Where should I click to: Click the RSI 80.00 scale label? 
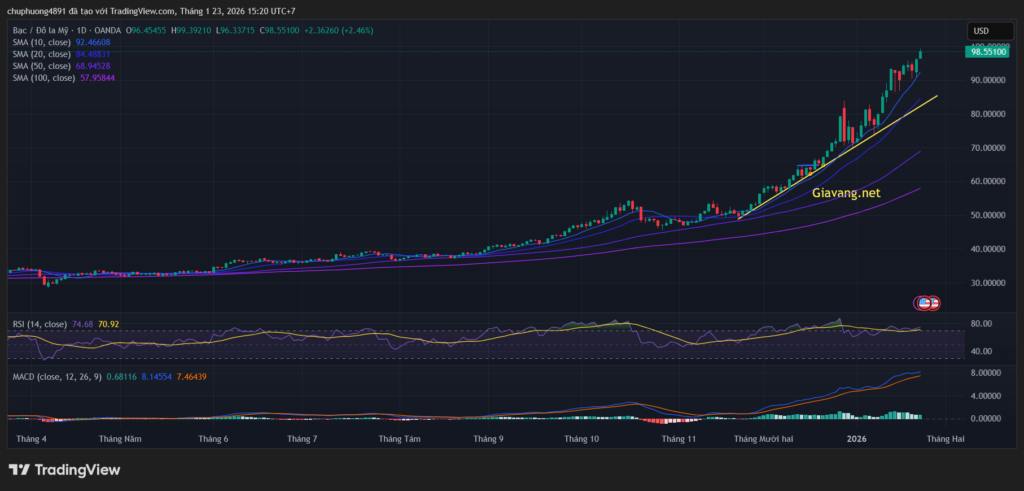pyautogui.click(x=983, y=324)
